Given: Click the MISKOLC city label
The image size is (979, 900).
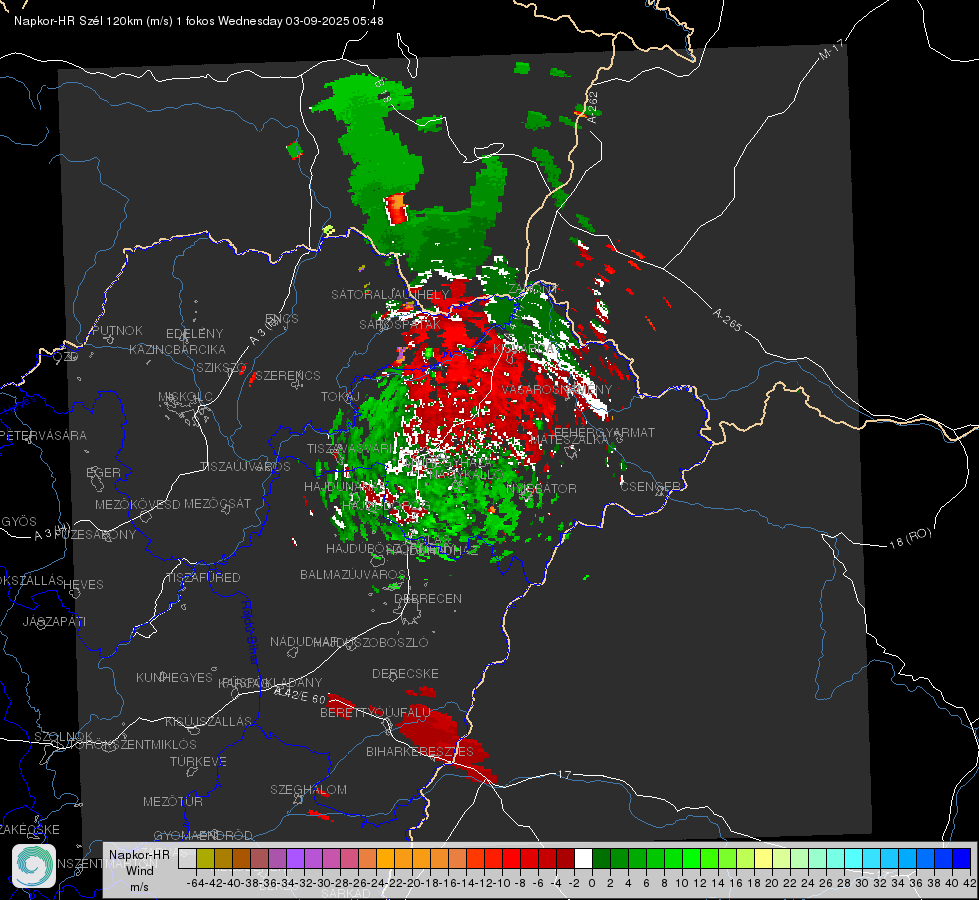Looking at the screenshot, I should [185, 397].
